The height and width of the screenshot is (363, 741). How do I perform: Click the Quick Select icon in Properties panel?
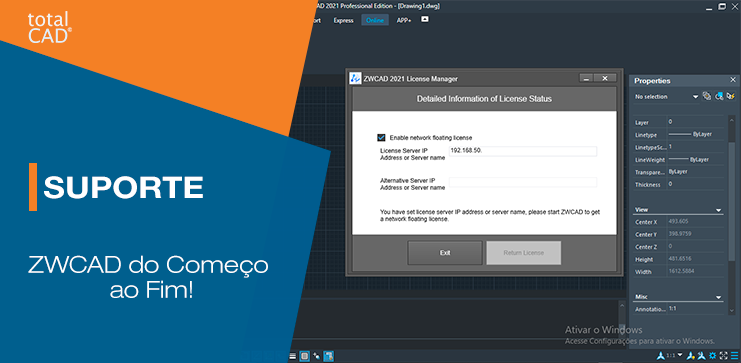point(731,96)
